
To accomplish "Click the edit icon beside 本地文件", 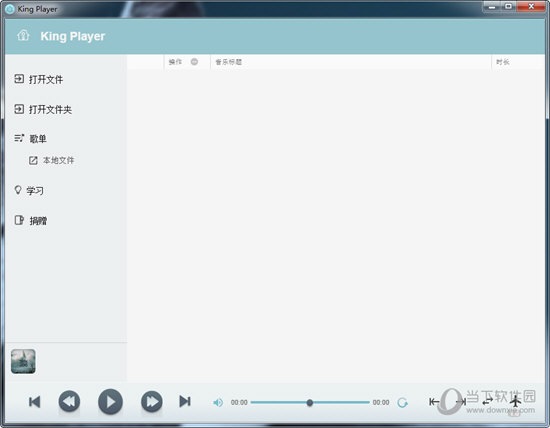I will 33,161.
